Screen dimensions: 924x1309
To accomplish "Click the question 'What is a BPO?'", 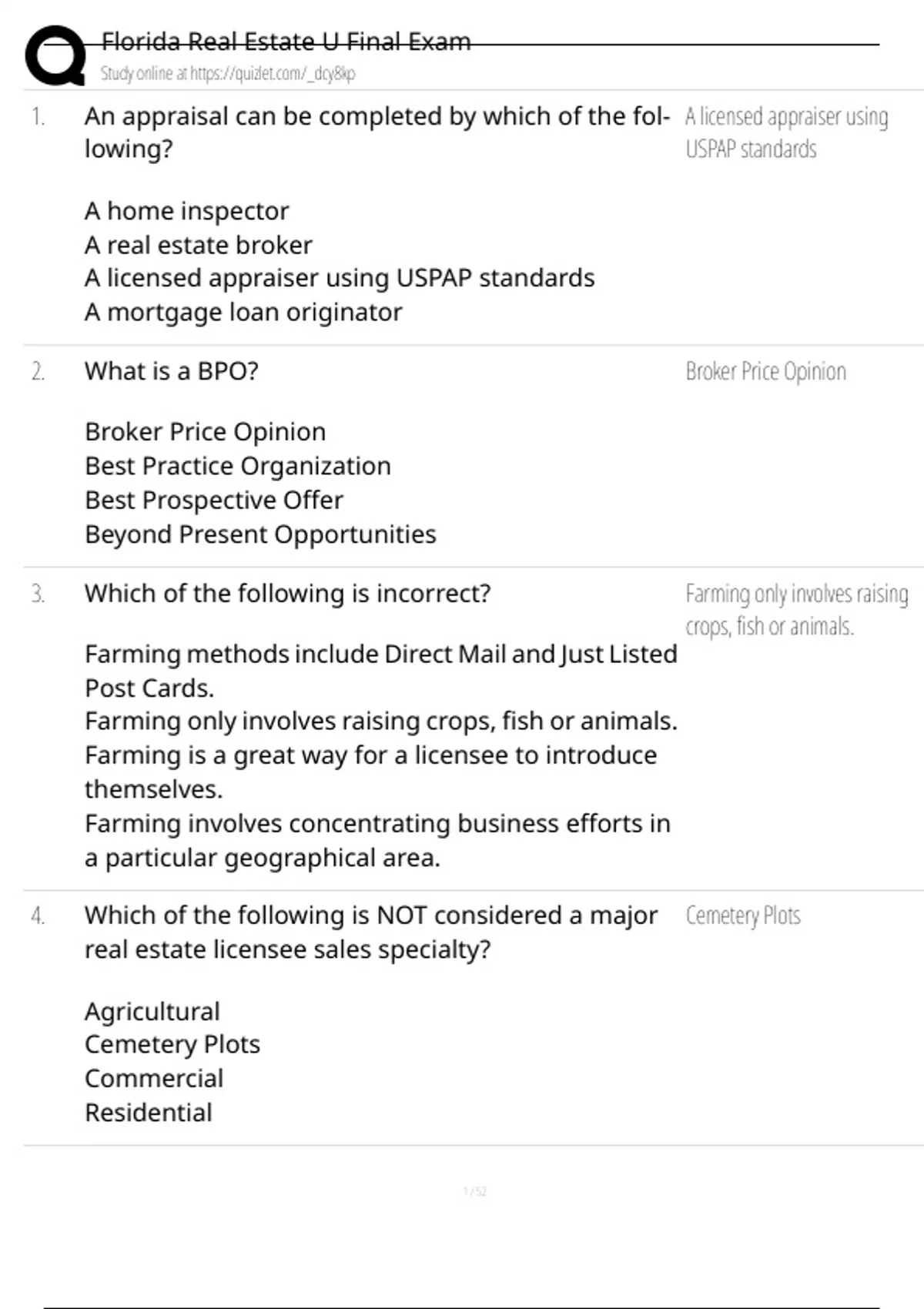I will click(x=171, y=371).
